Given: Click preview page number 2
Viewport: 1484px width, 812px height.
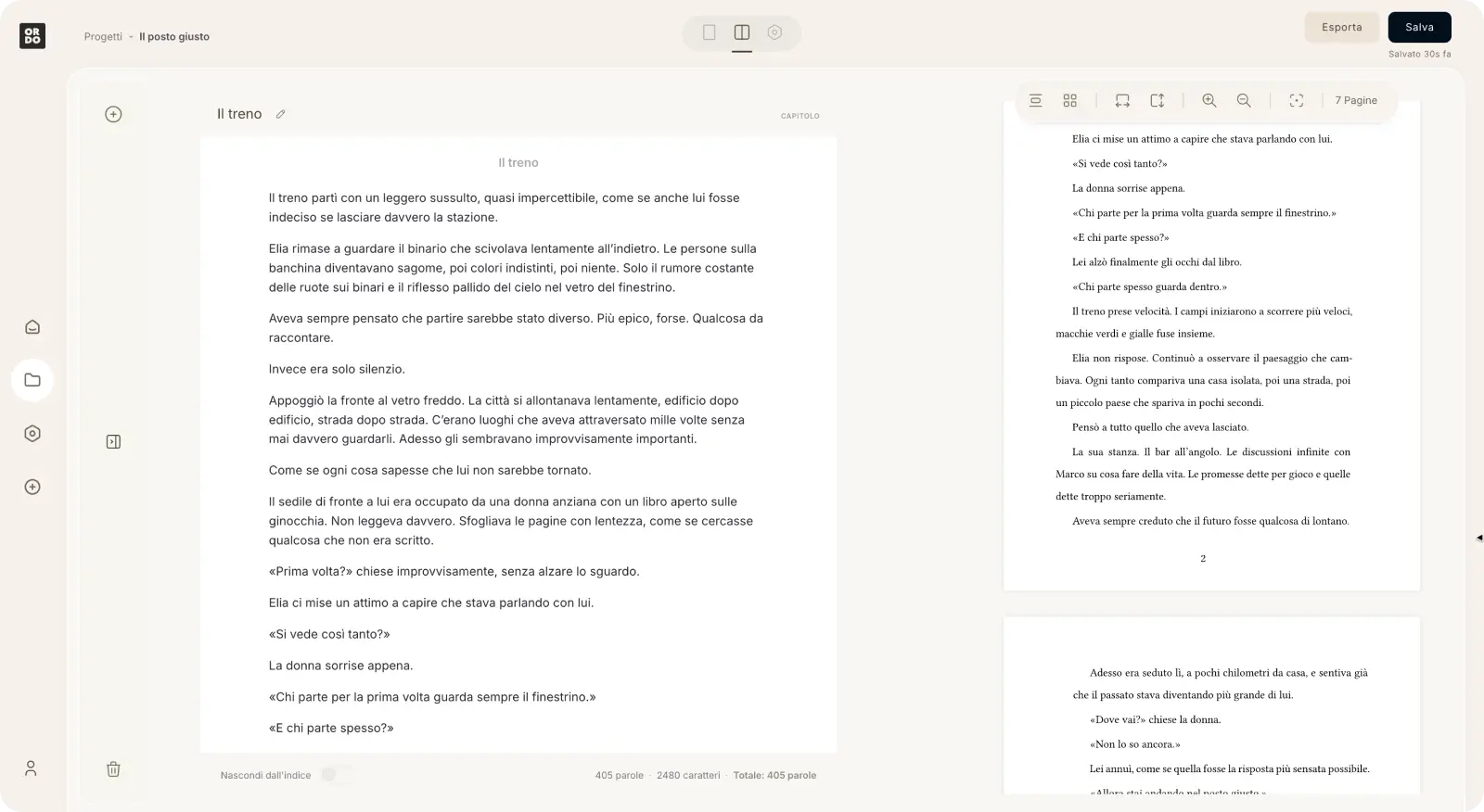Looking at the screenshot, I should pyautogui.click(x=1203, y=558).
